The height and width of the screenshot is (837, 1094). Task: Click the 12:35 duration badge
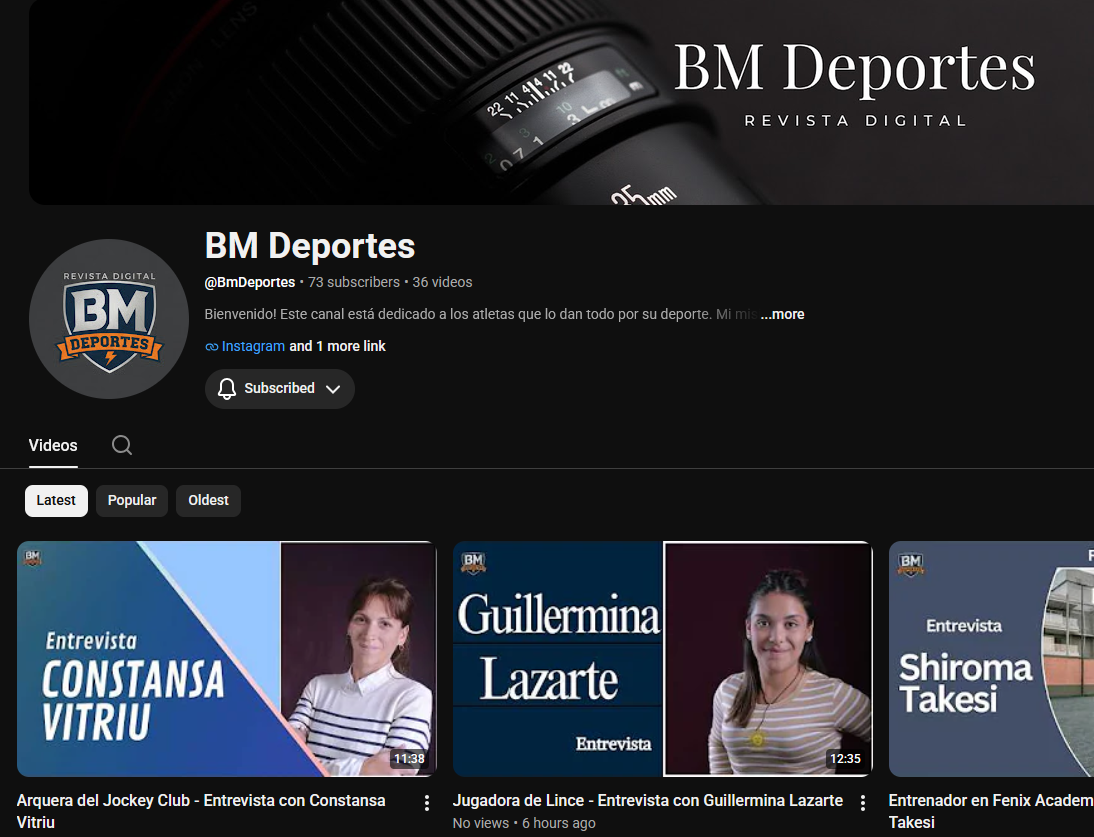(x=845, y=759)
